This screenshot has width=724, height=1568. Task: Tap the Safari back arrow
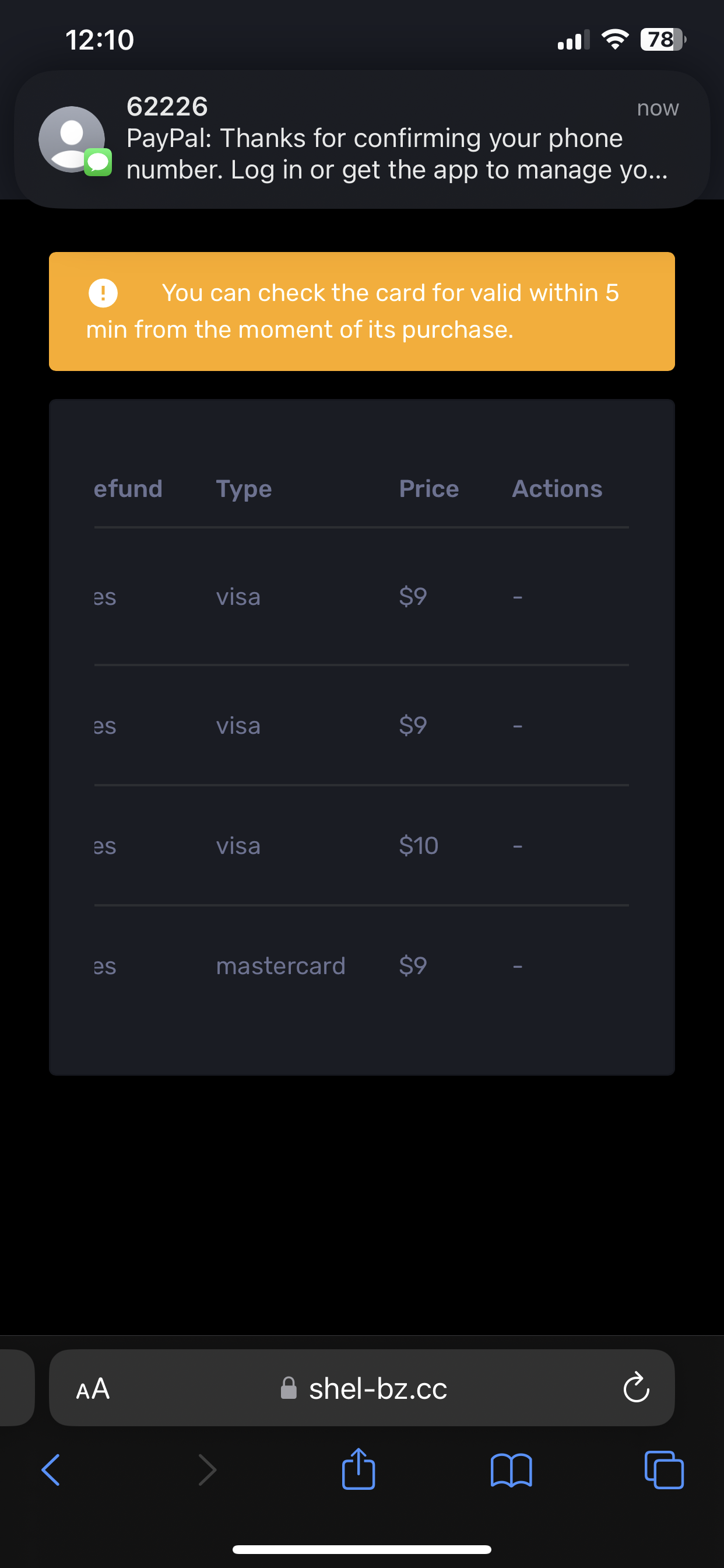coord(51,1470)
